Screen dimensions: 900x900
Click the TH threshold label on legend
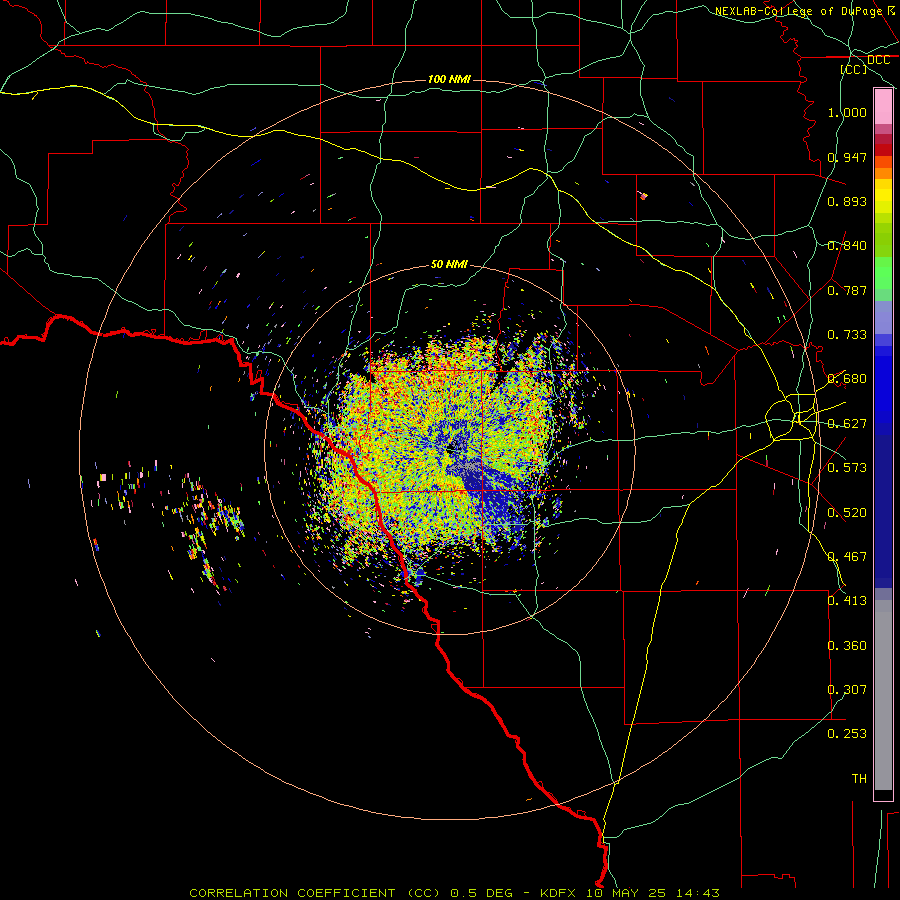point(859,779)
